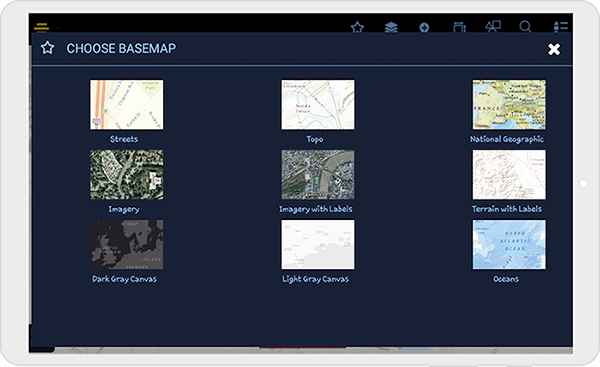
Task: Select the Oceans basemap thumbnail
Action: tap(509, 245)
